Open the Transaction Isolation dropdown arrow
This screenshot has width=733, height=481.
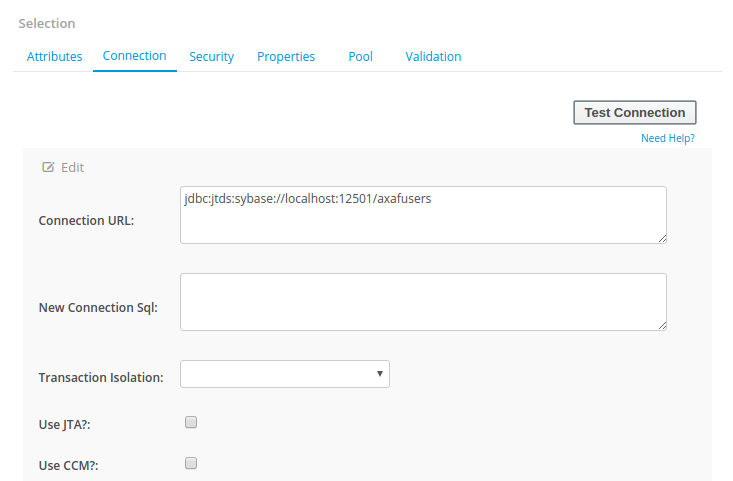tap(380, 373)
